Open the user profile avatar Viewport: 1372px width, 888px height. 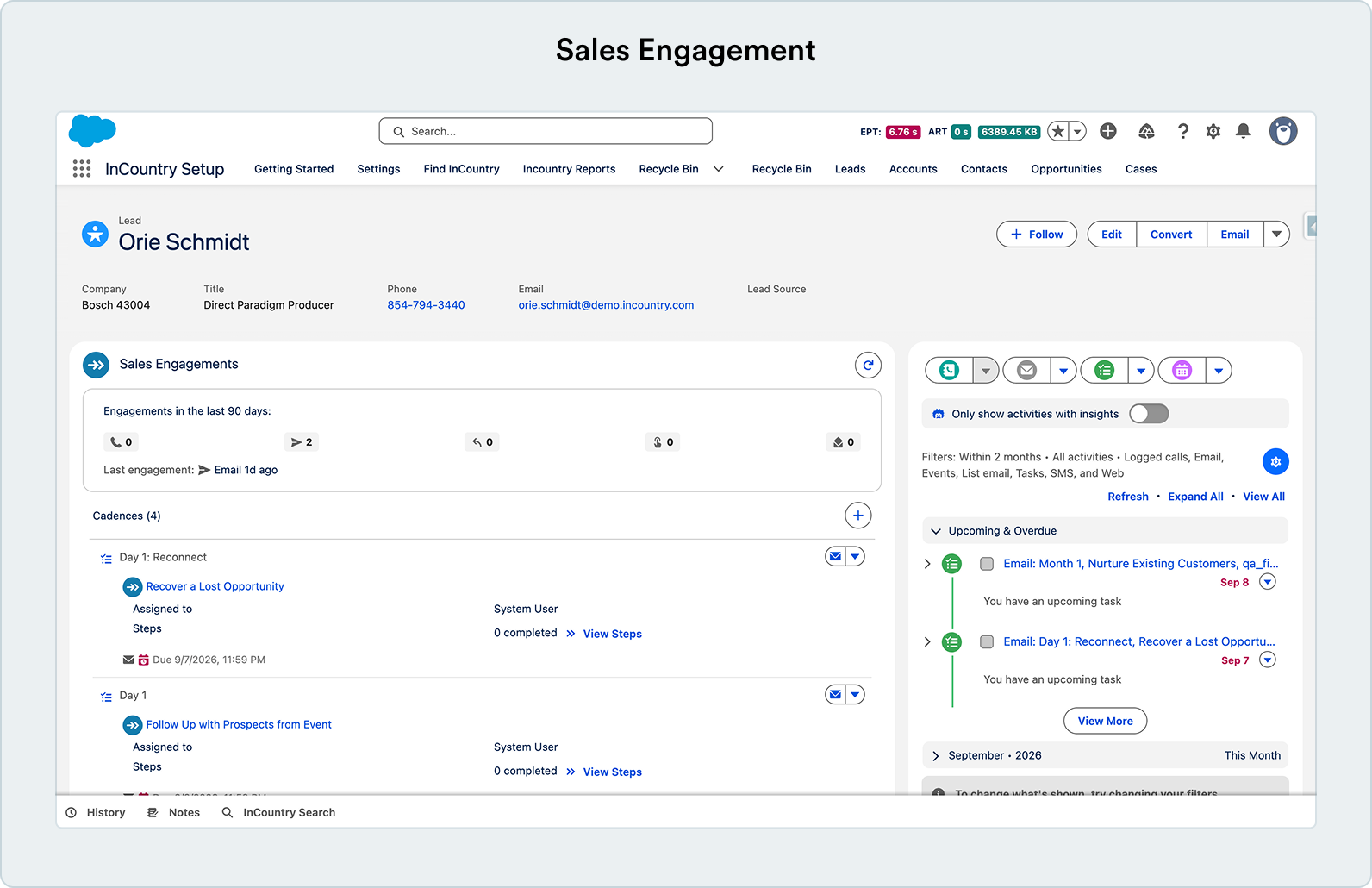coord(1283,131)
